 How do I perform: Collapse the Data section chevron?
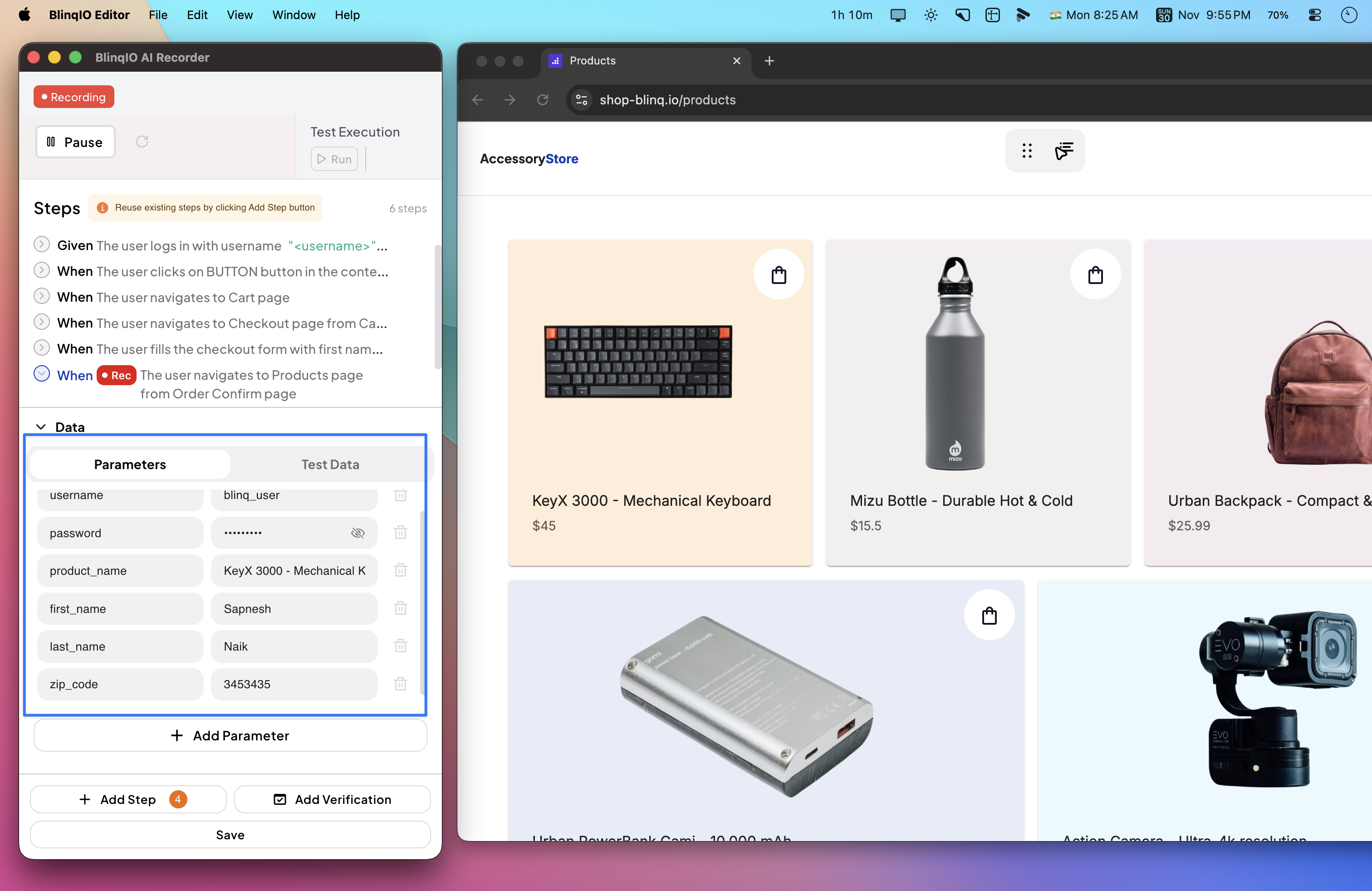[x=41, y=427]
